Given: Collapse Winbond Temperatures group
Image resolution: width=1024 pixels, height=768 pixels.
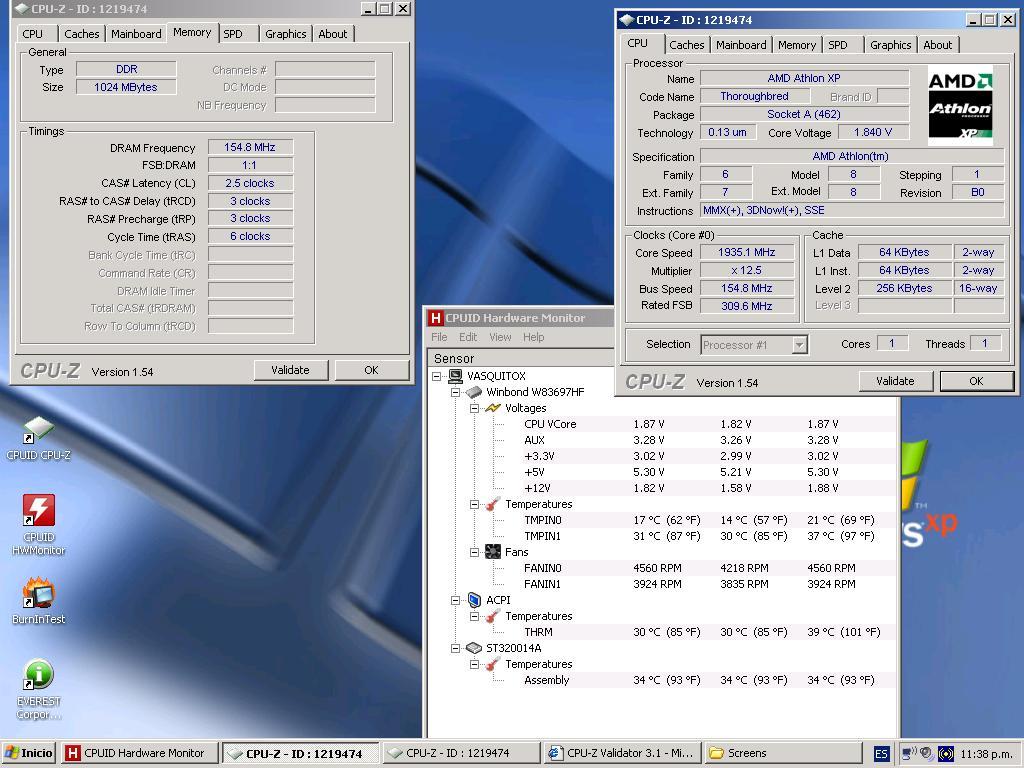Looking at the screenshot, I should 474,504.
